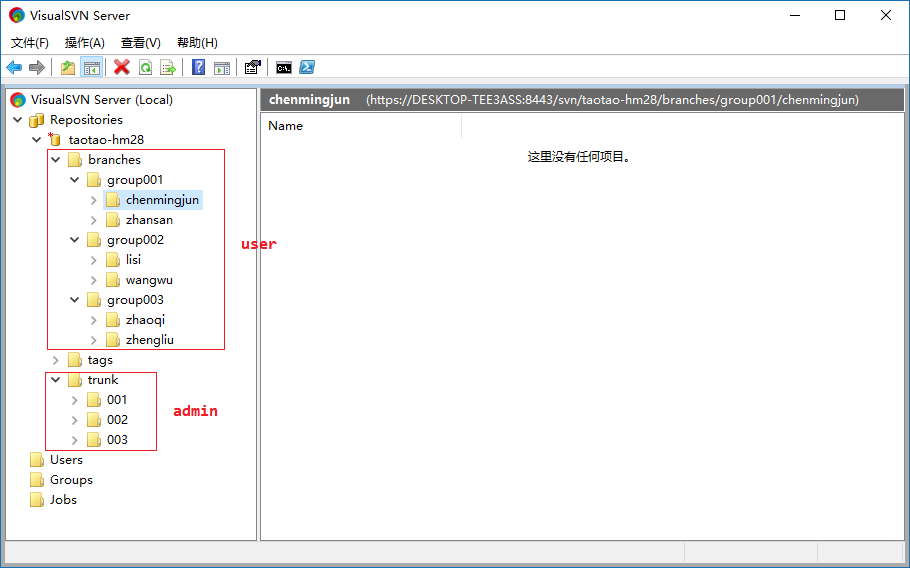910x568 pixels.
Task: Select the 002 folder label
Action: pyautogui.click(x=117, y=420)
